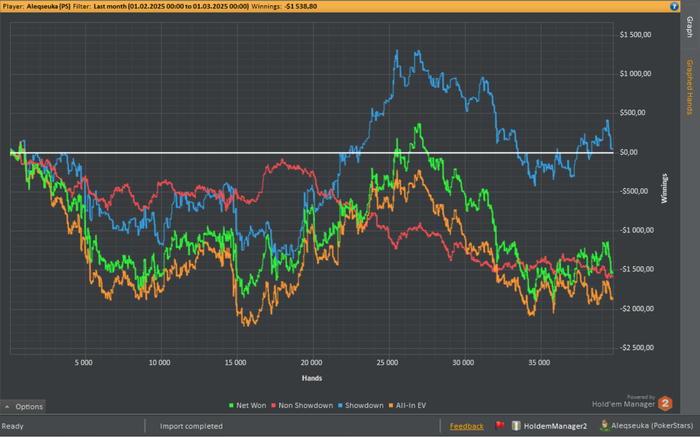Open the Feedback link
Screen dimensions: 700x437
tap(467, 426)
